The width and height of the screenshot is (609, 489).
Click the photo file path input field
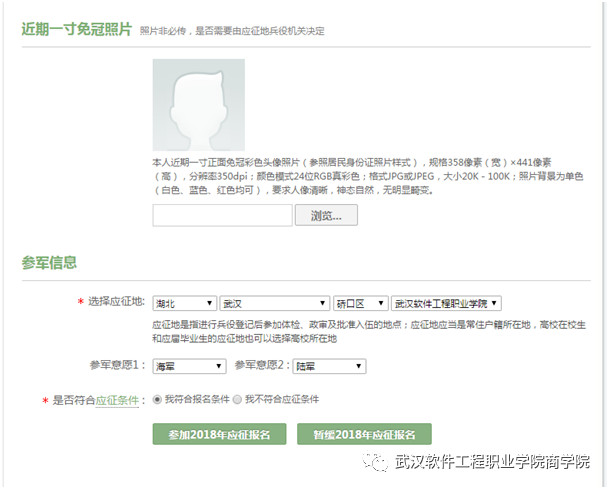[x=222, y=215]
